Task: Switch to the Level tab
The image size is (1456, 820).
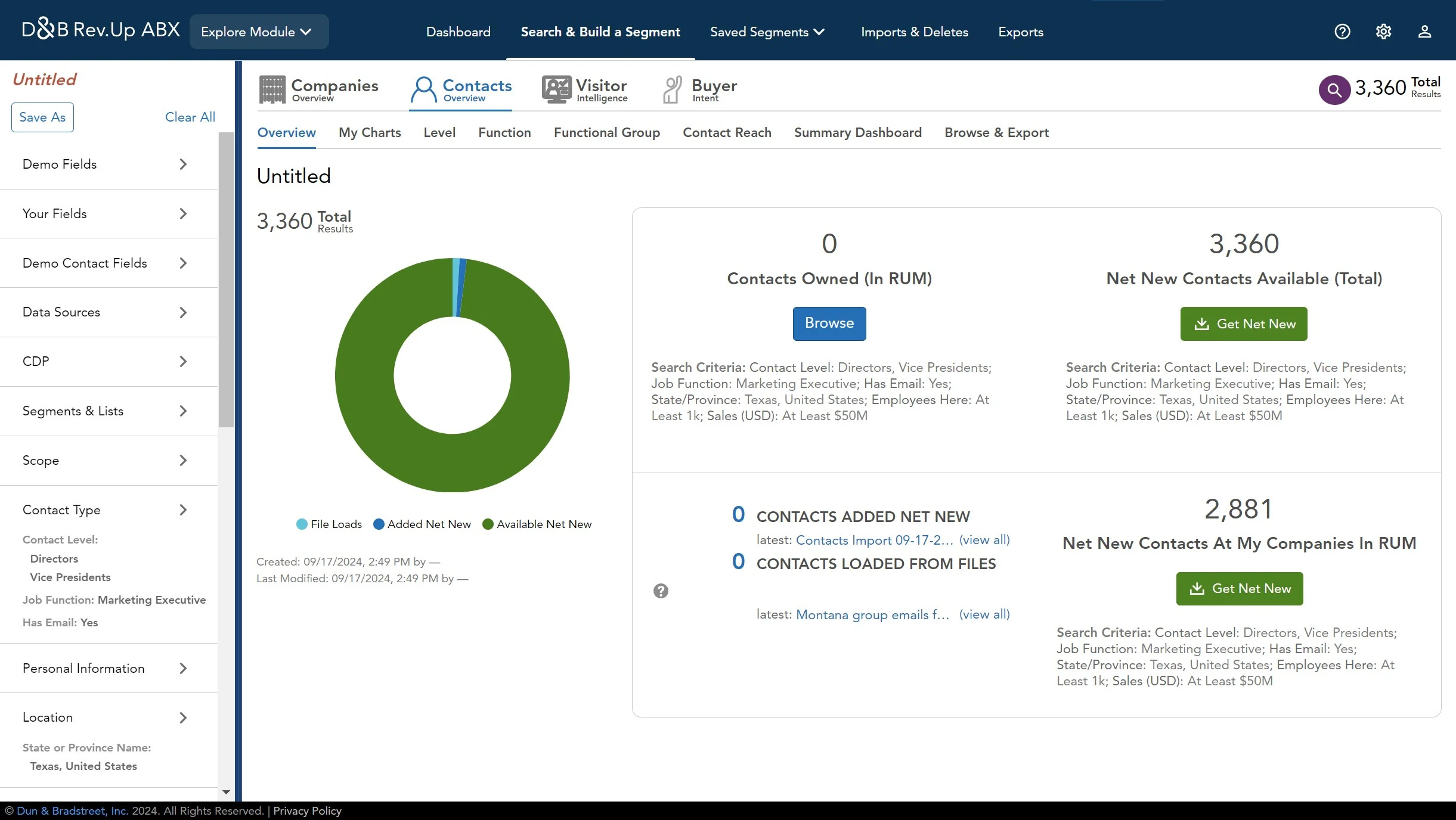Action: point(439,133)
